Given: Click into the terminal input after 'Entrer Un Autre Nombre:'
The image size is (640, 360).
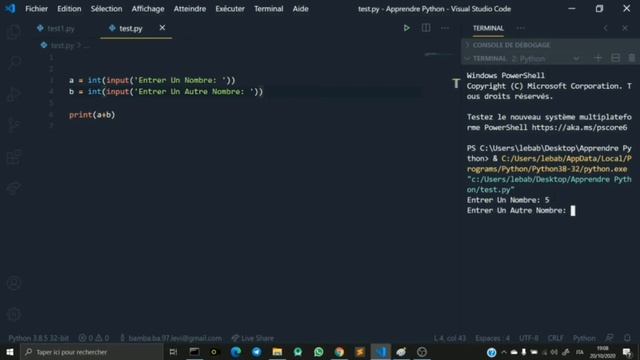Looking at the screenshot, I should [x=573, y=211].
